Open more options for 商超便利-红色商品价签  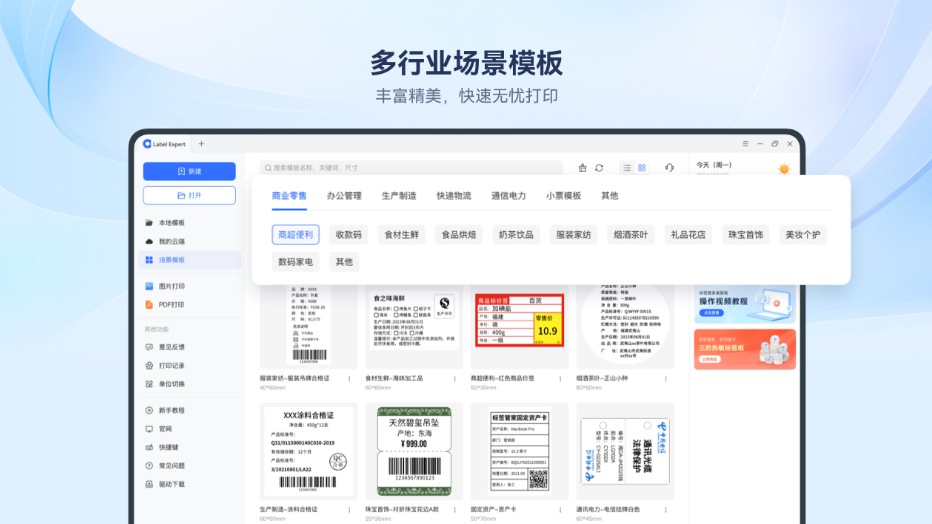tap(561, 378)
